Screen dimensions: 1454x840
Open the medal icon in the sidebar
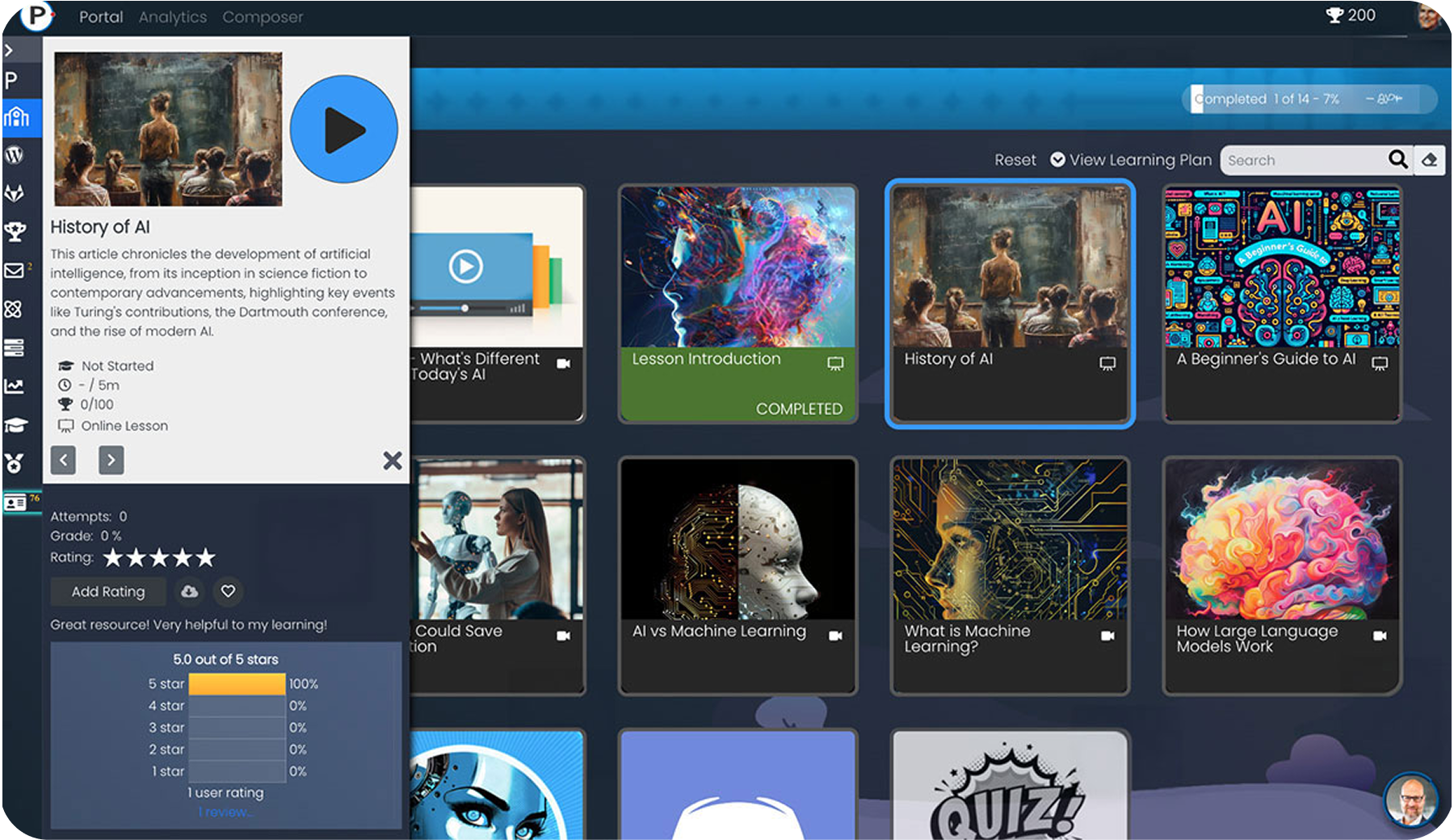(15, 464)
